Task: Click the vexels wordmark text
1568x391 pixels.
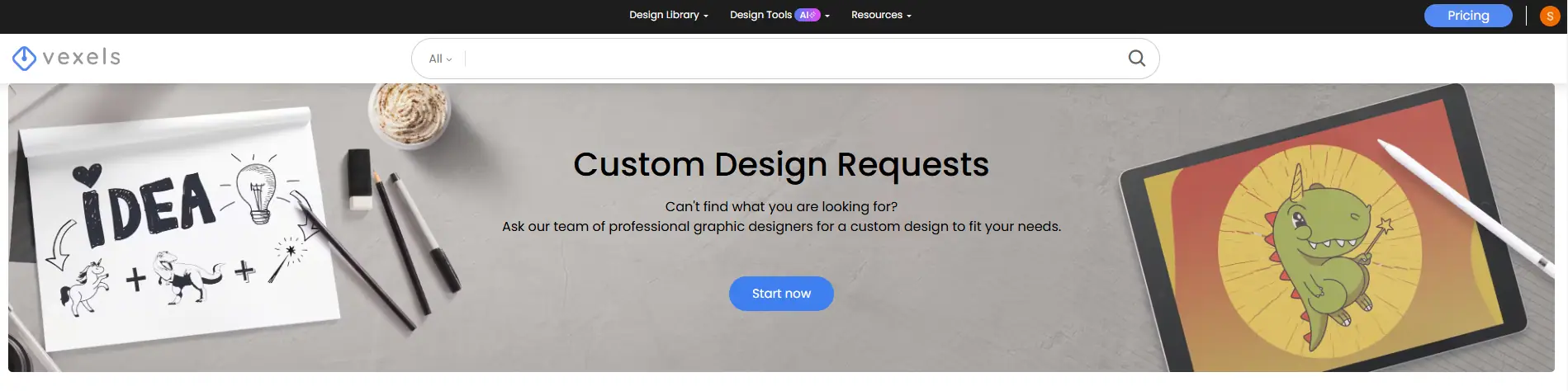Action: coord(82,57)
